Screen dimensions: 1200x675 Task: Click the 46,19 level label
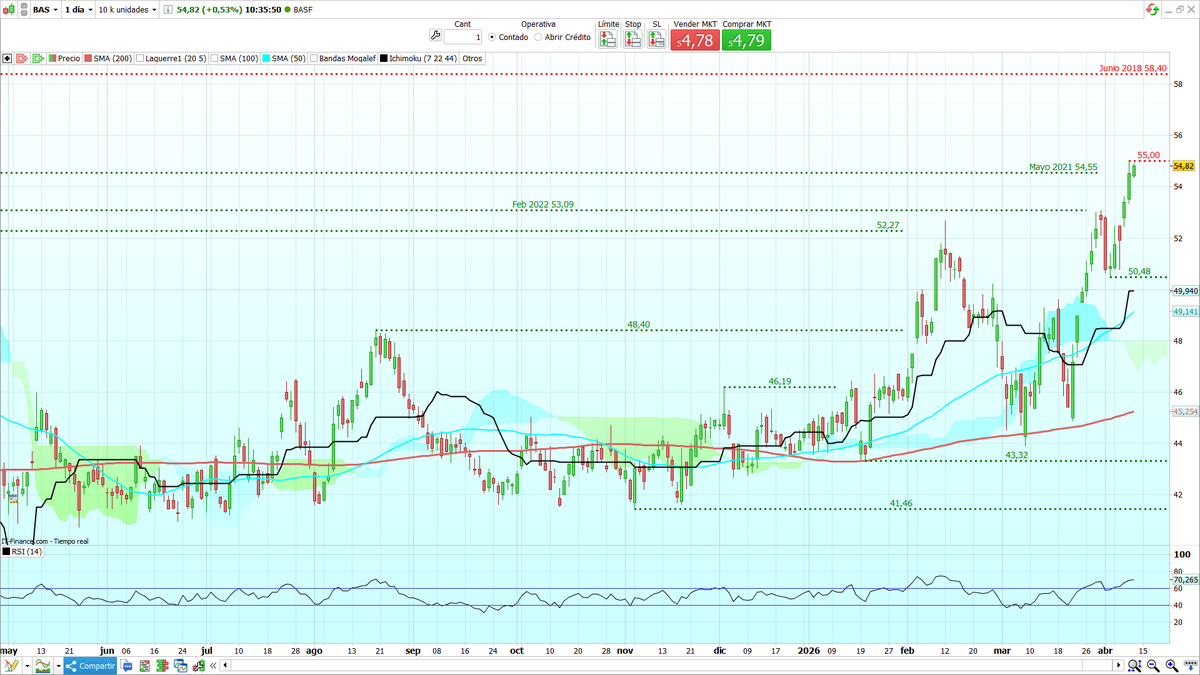[780, 382]
